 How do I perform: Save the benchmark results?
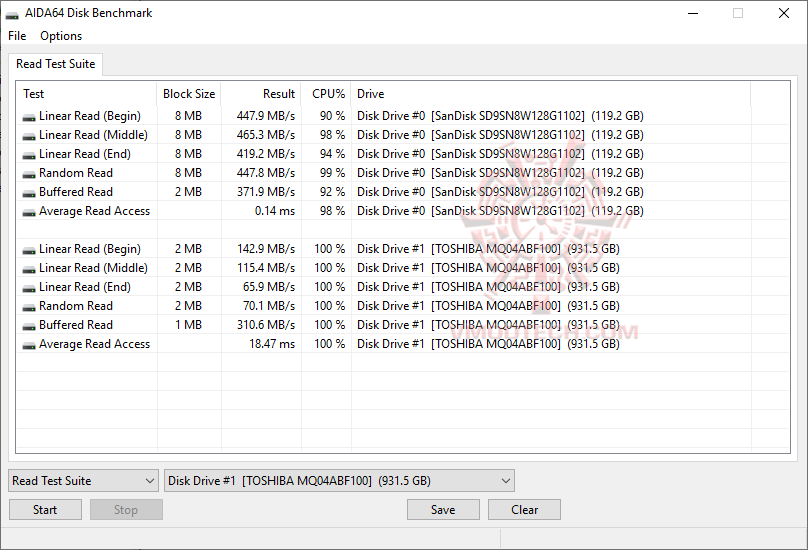[443, 510]
